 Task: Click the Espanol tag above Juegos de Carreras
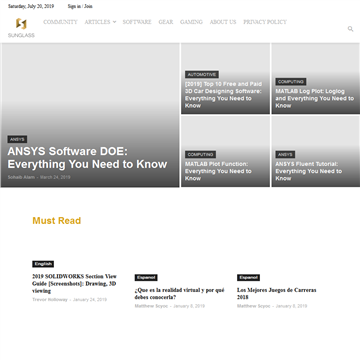pos(248,277)
